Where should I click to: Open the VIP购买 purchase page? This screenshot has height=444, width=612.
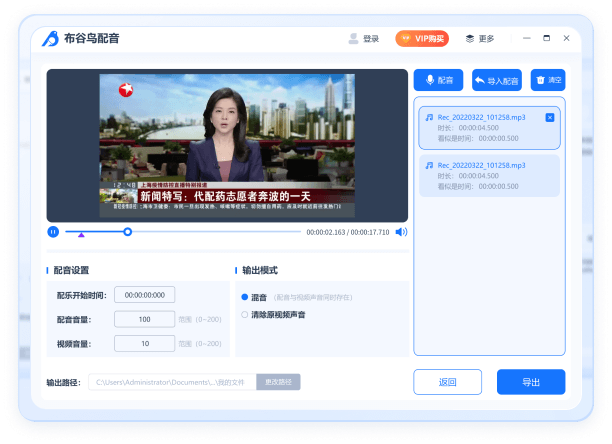pyautogui.click(x=421, y=39)
